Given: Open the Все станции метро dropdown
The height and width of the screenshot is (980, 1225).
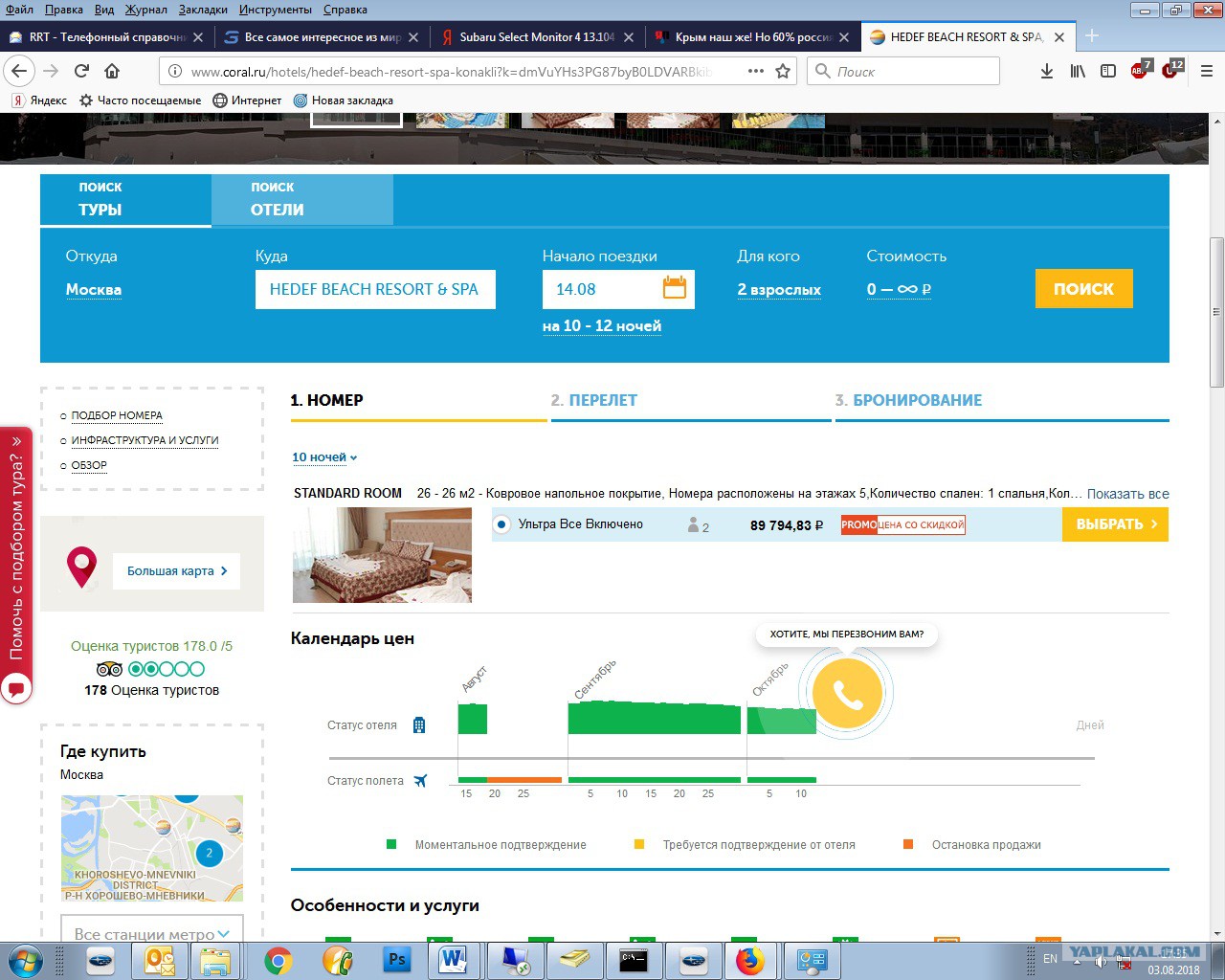Looking at the screenshot, I should pyautogui.click(x=152, y=932).
